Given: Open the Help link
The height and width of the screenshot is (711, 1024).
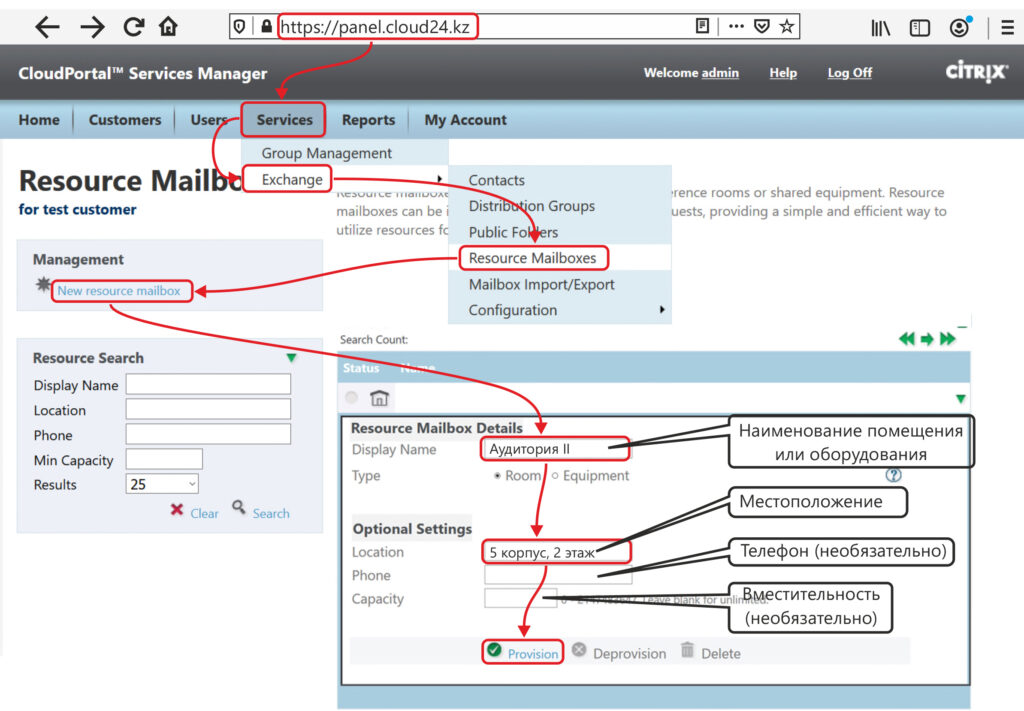Looking at the screenshot, I should pyautogui.click(x=782, y=72).
